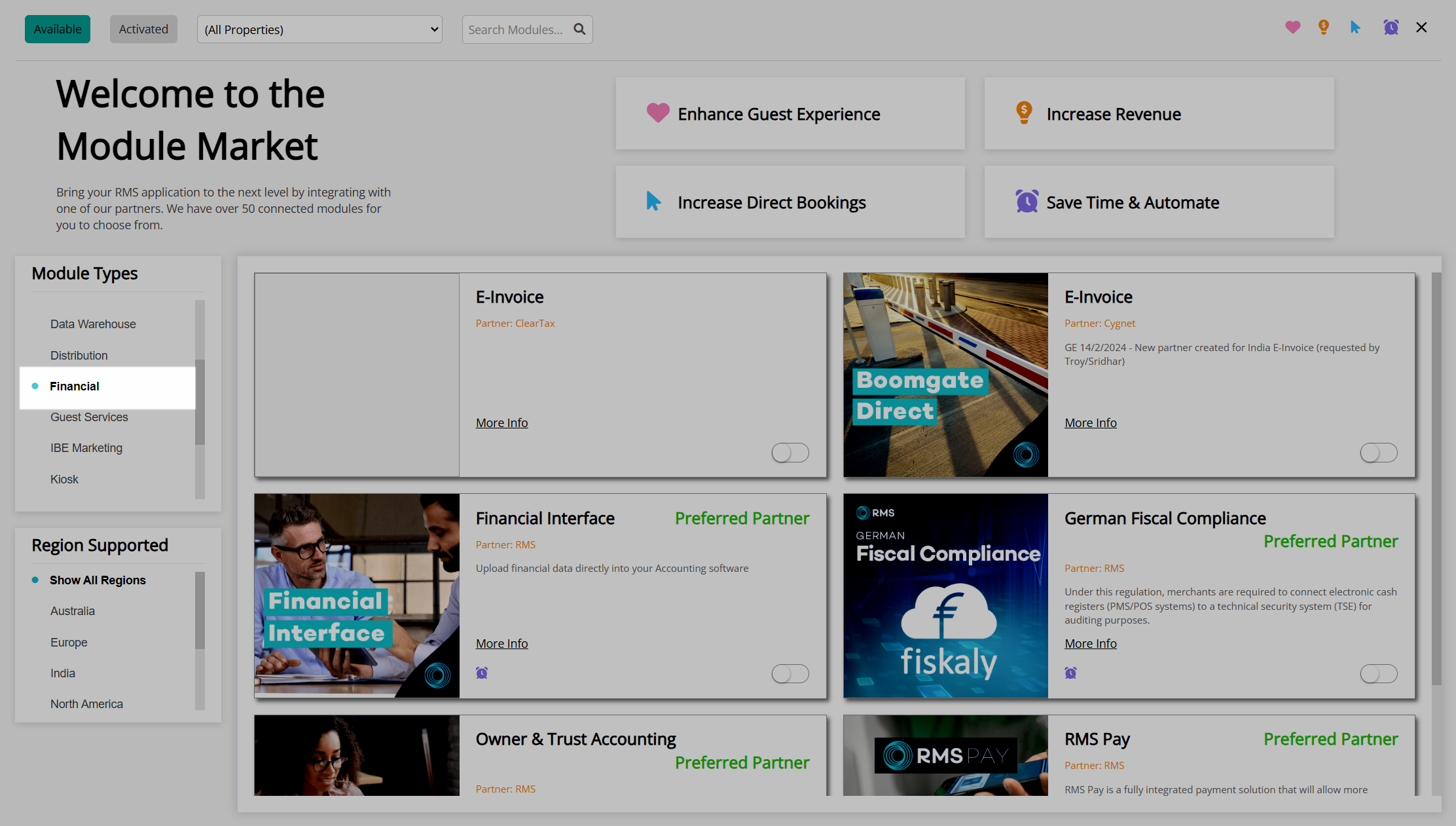Click the Module Types heading

click(84, 273)
